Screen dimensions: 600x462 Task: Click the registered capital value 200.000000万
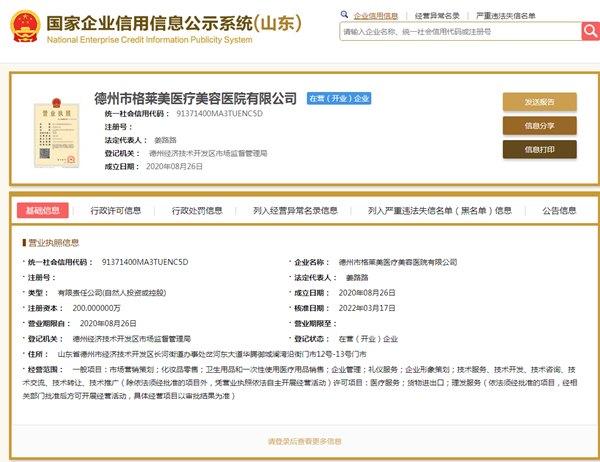click(x=96, y=308)
